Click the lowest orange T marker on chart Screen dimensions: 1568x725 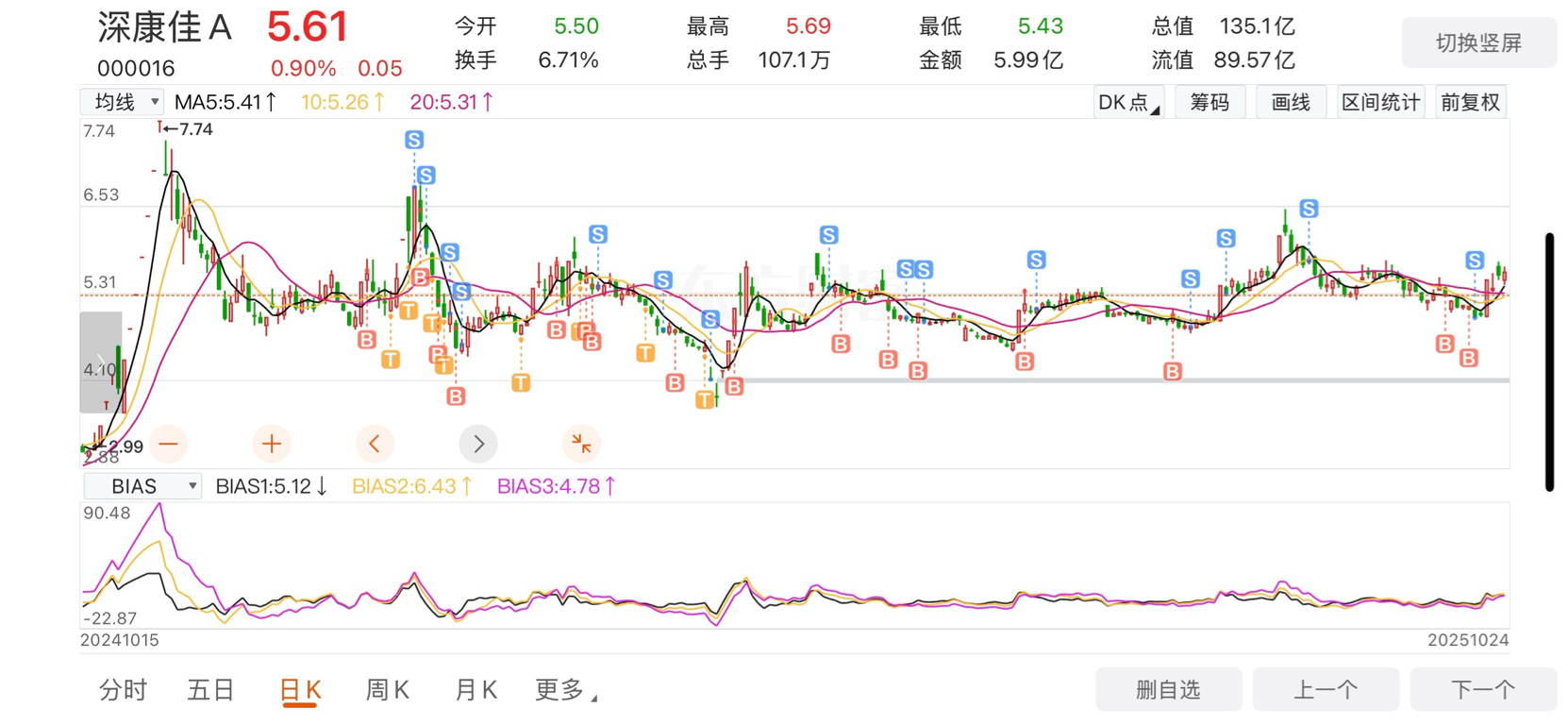705,400
